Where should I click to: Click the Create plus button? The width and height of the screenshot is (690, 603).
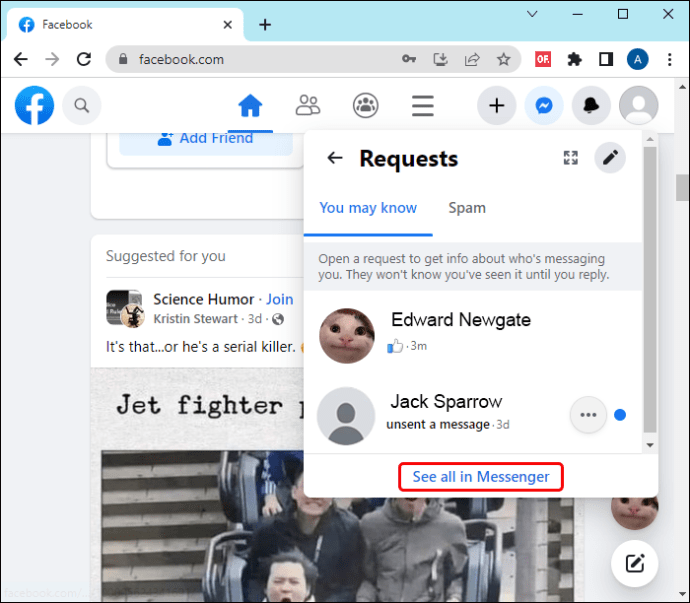(497, 106)
